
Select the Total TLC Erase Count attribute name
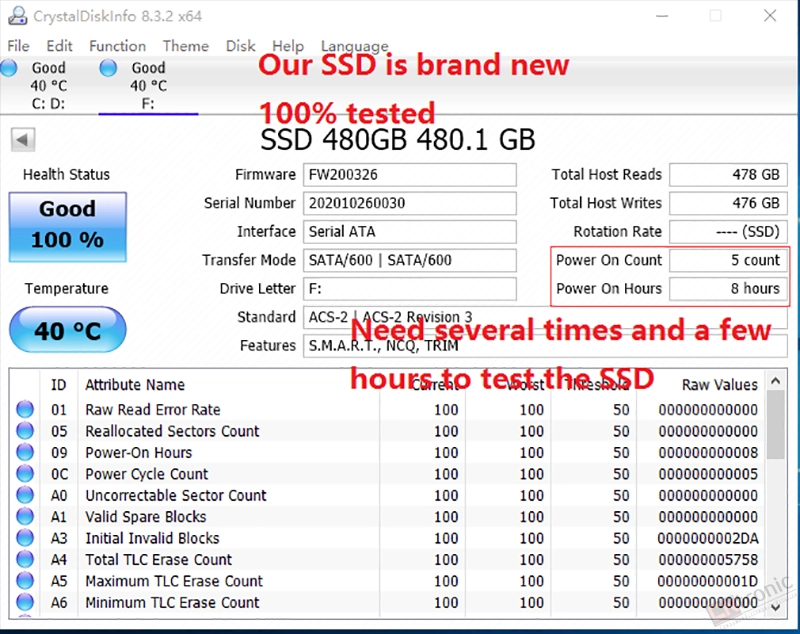pos(158,560)
